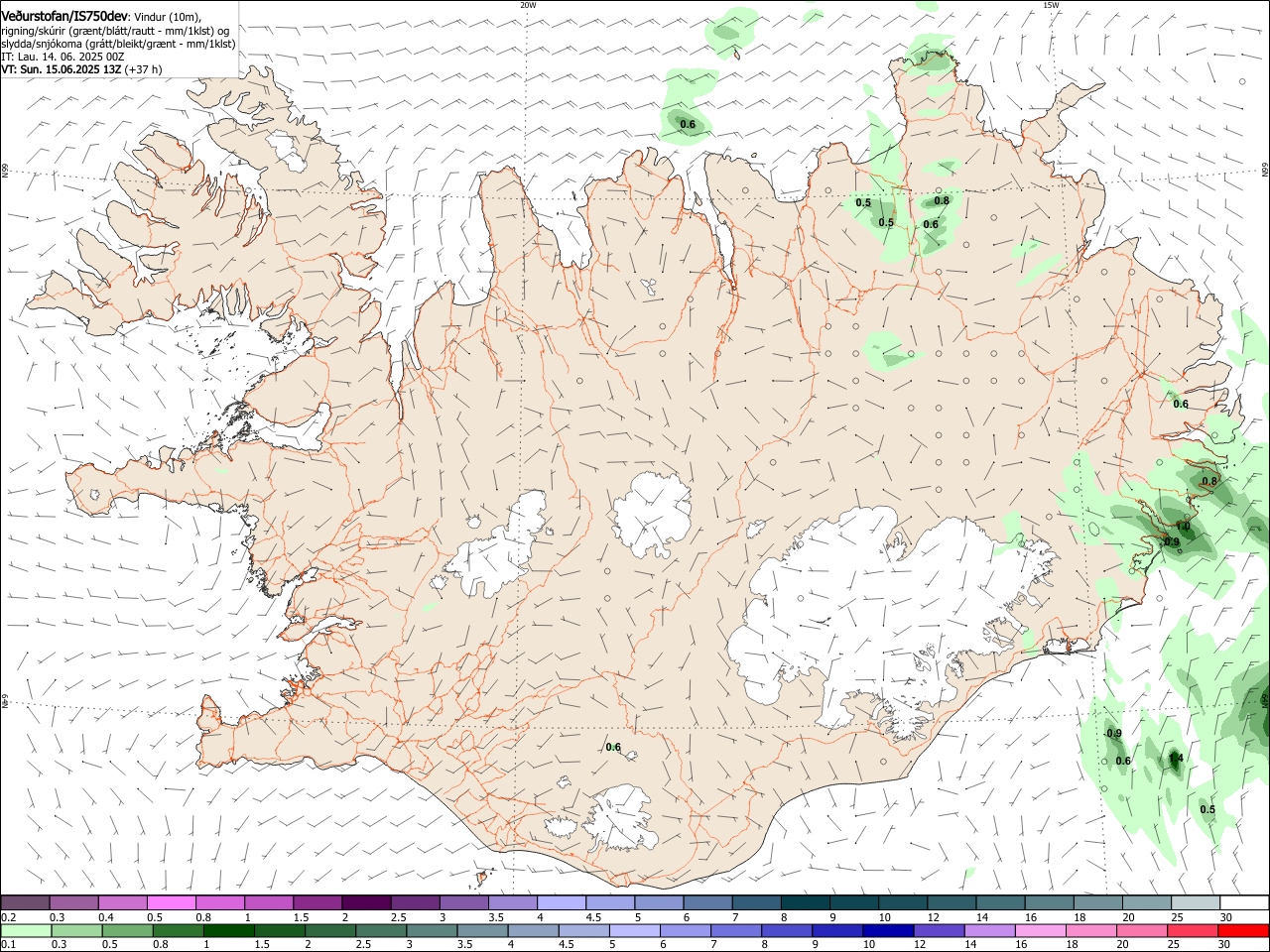Choose the light pink 16 mm rain swatch
Image resolution: width=1270 pixels, height=952 pixels.
pos(1039,930)
